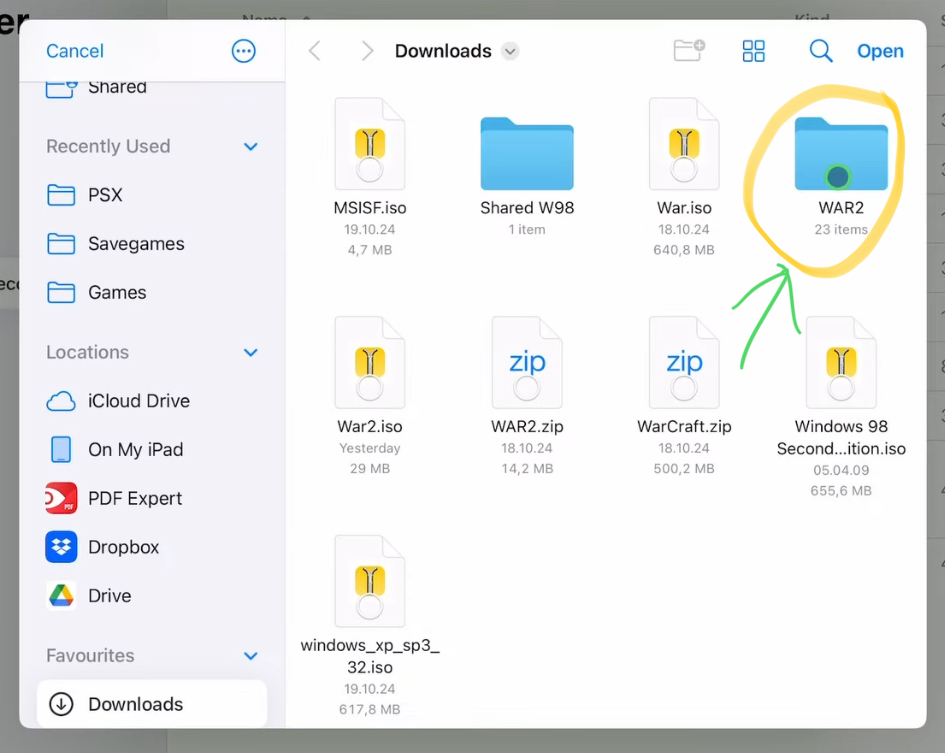Select Downloads in Favourites
This screenshot has width=945, height=753.
[x=152, y=704]
